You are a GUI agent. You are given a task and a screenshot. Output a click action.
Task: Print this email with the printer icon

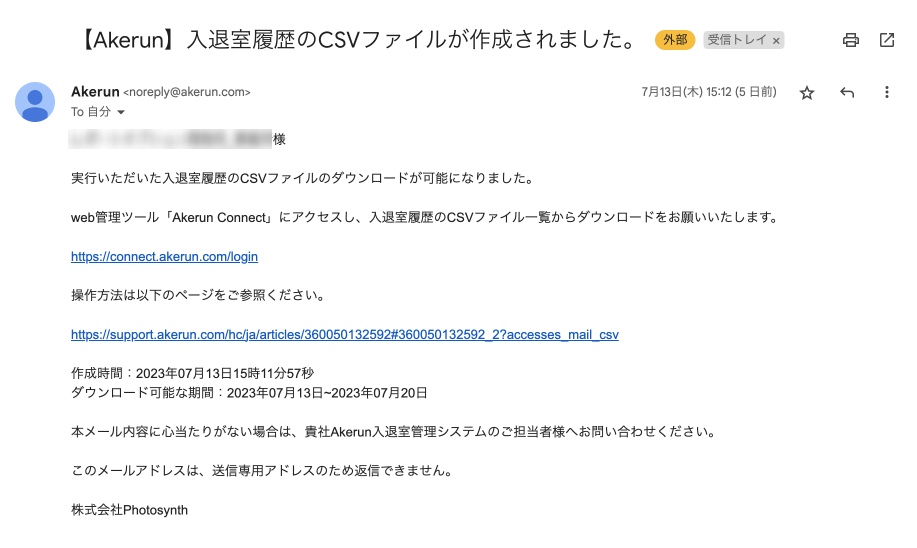click(851, 40)
